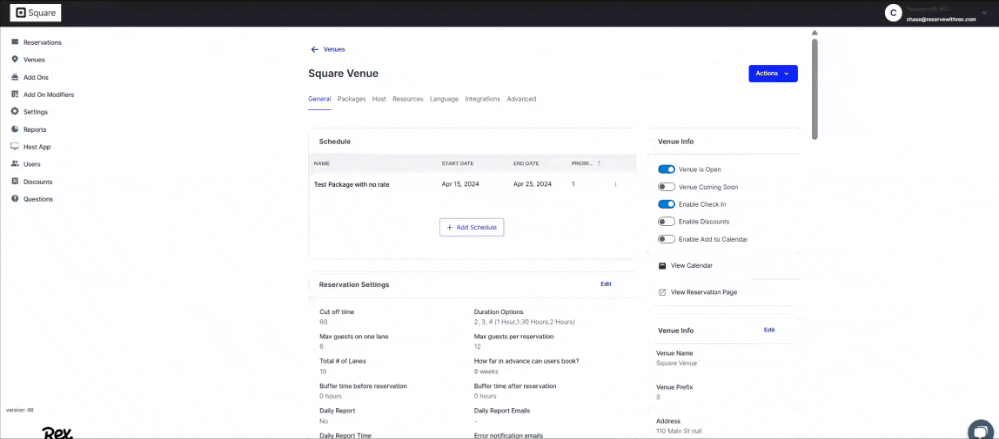The image size is (999, 439).
Task: Click the Test Package with no rate row
Action: point(472,184)
